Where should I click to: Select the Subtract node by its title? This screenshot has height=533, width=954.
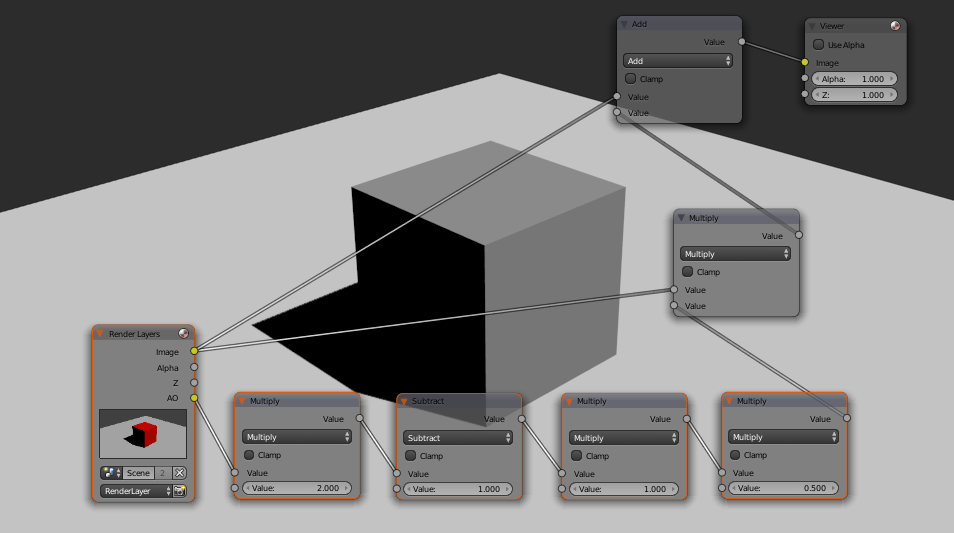pyautogui.click(x=428, y=401)
